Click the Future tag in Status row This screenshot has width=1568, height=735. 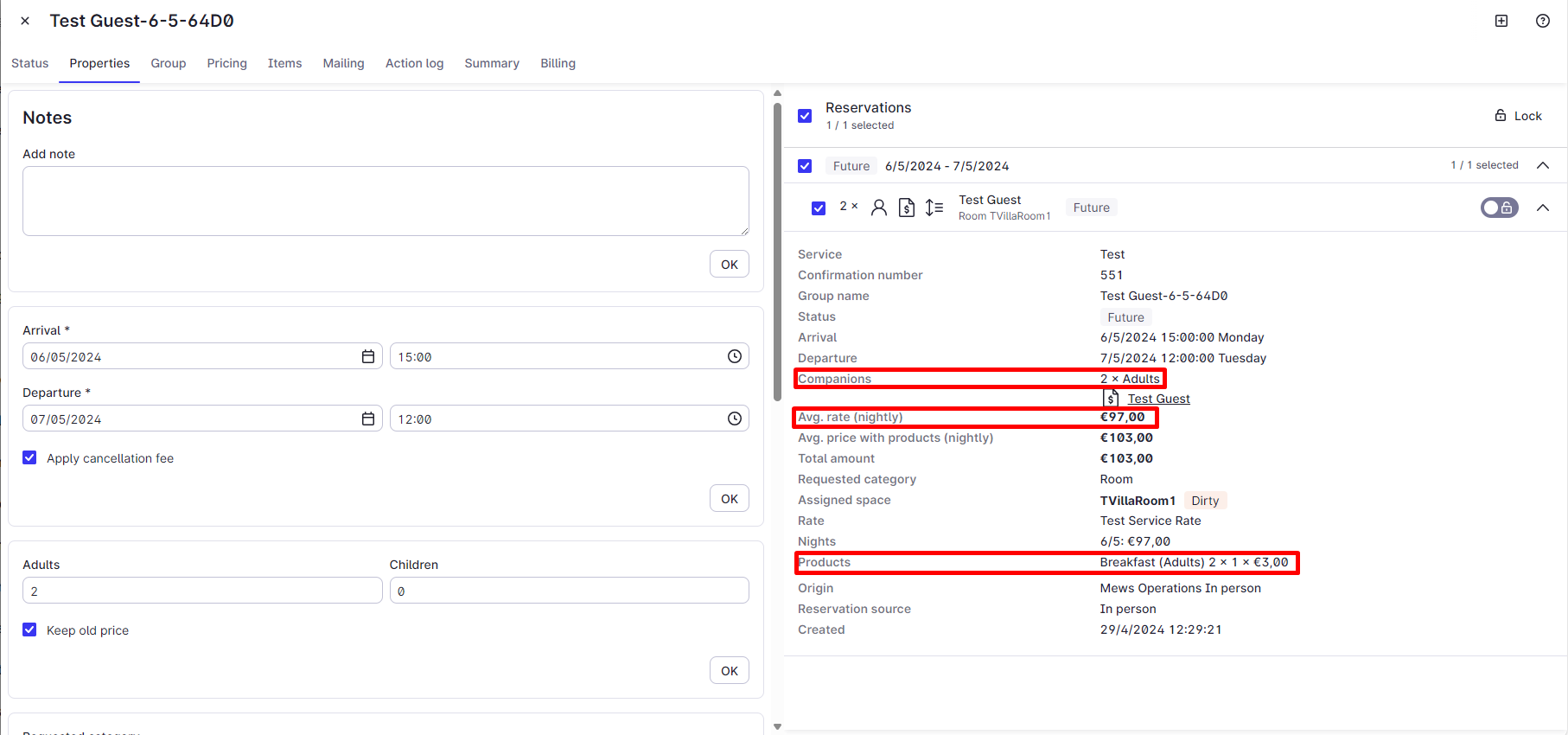pos(1125,317)
